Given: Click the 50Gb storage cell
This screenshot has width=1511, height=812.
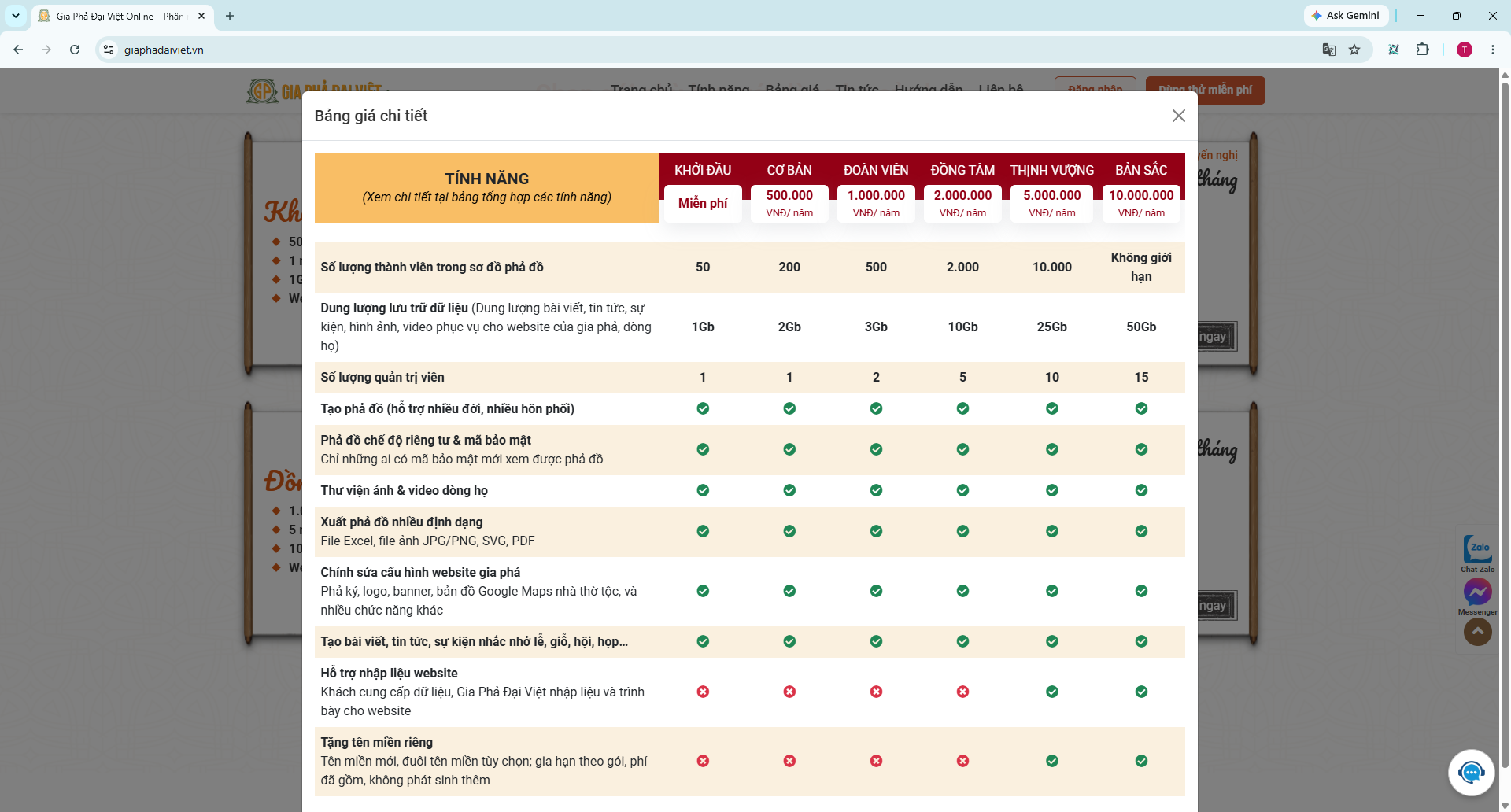Looking at the screenshot, I should [x=1141, y=327].
